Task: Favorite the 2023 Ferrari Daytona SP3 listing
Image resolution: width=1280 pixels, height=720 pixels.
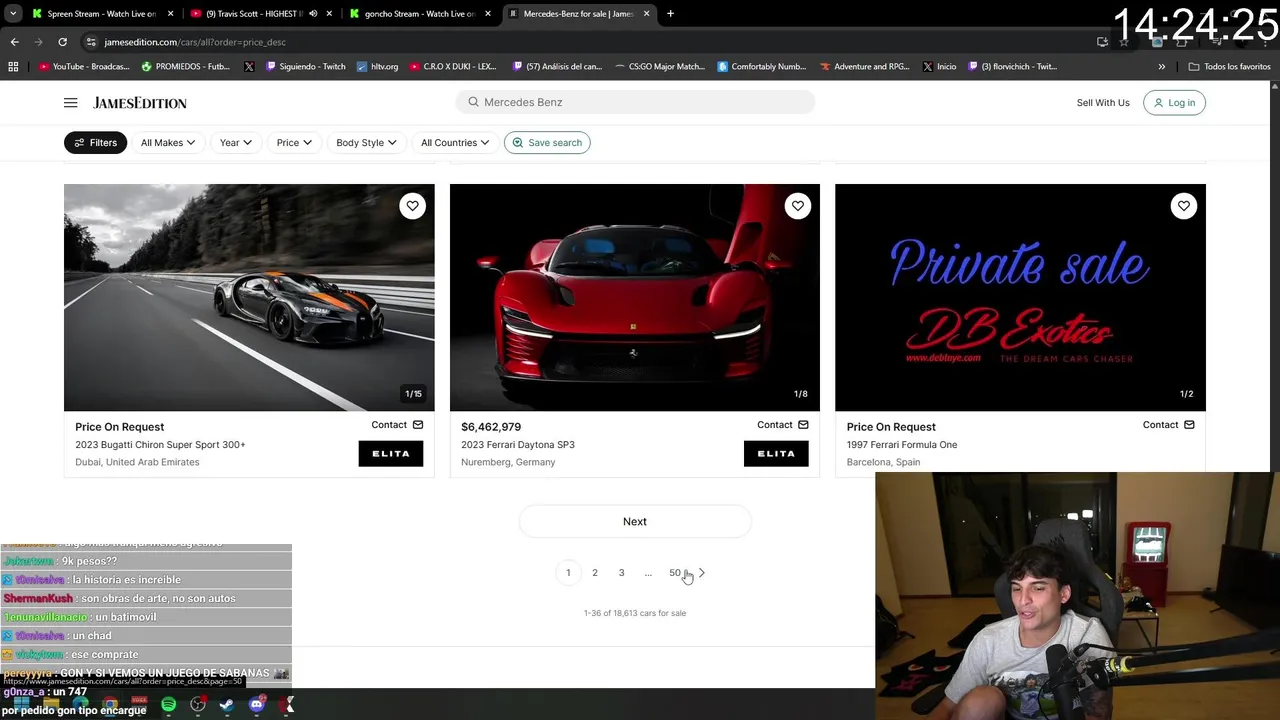Action: 798,206
